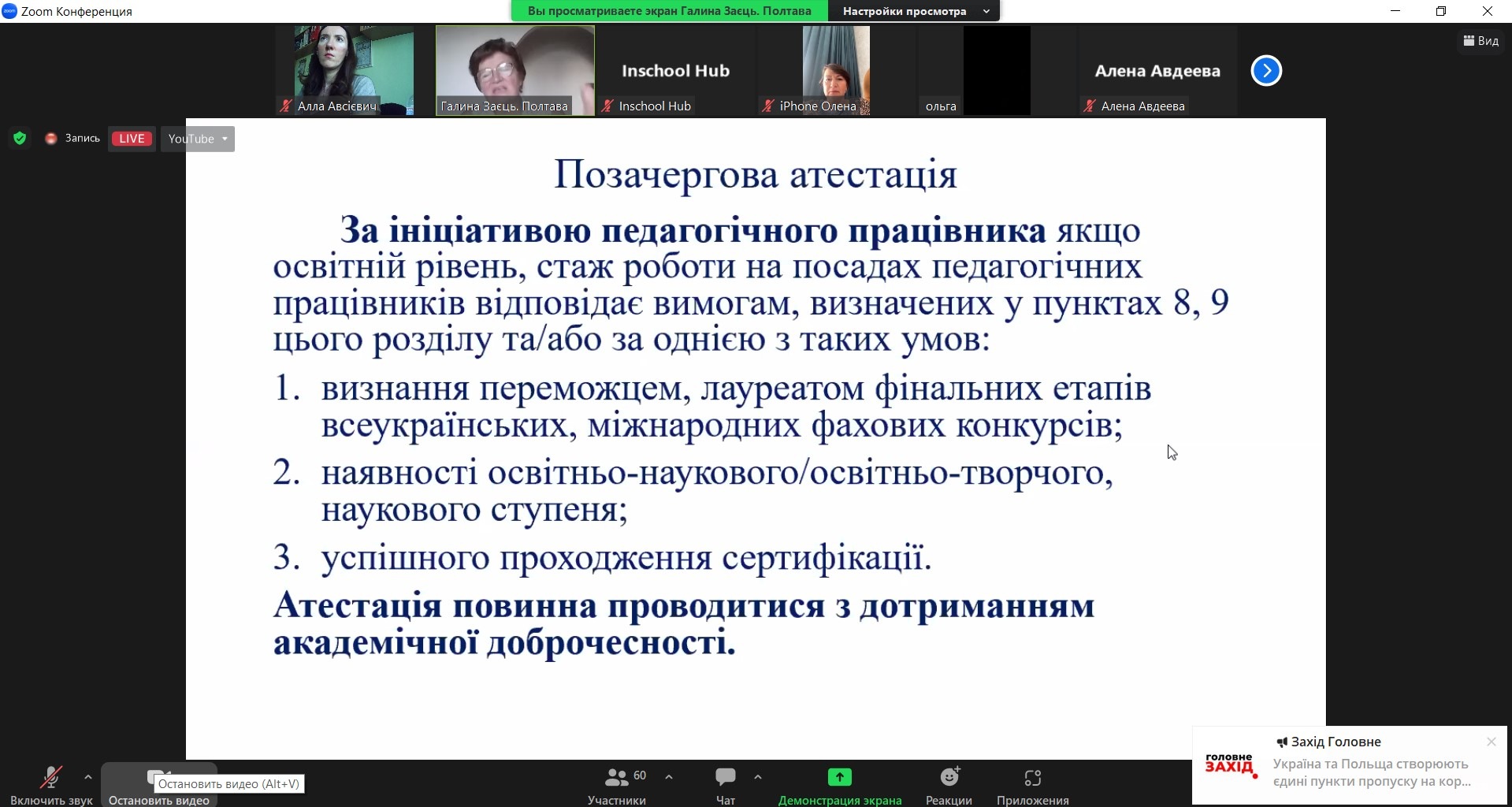Click the green encryption shield icon
Image resolution: width=1512 pixels, height=807 pixels.
tap(20, 139)
